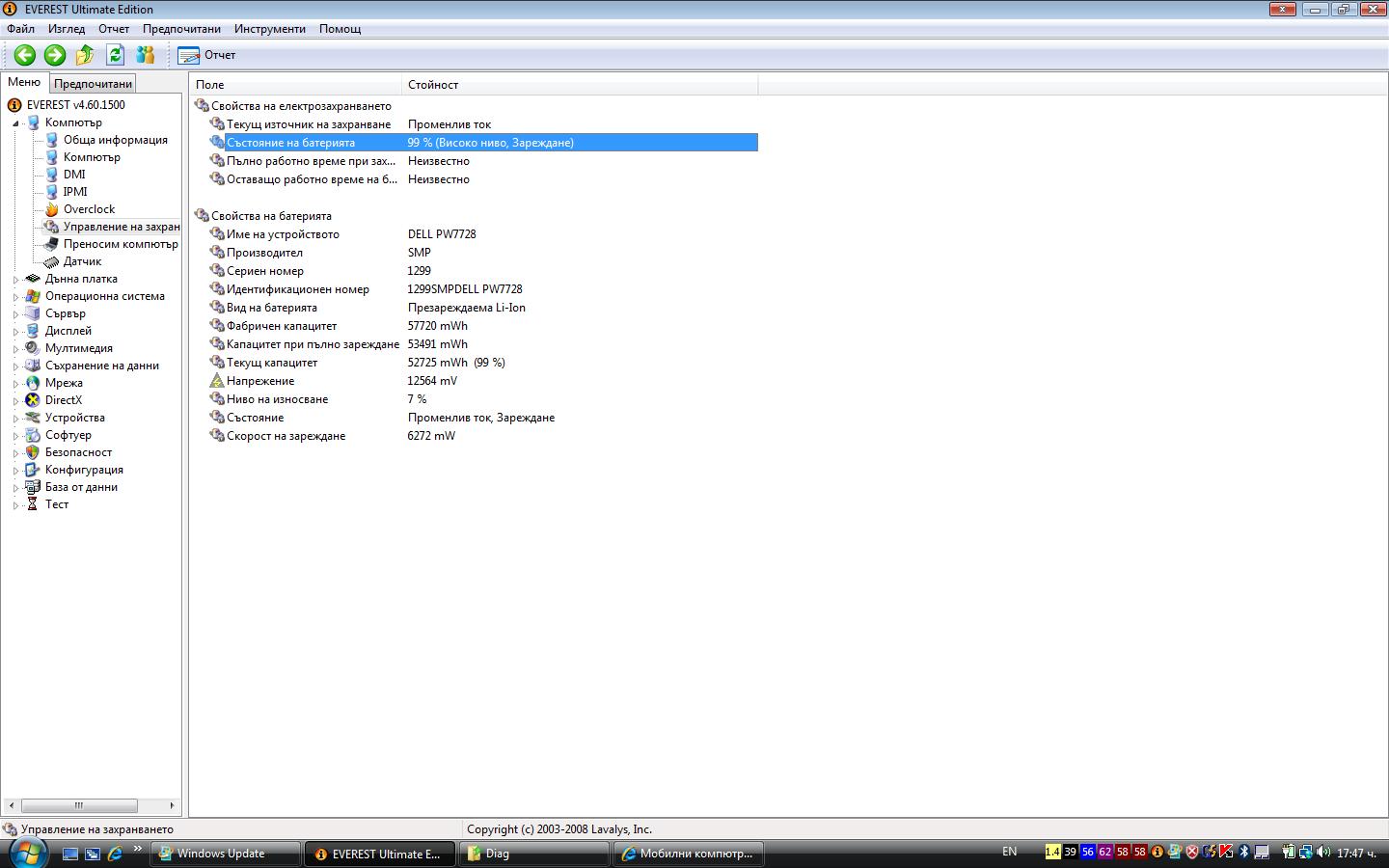
Task: Click the volume speaker tray icon
Action: (x=1322, y=852)
